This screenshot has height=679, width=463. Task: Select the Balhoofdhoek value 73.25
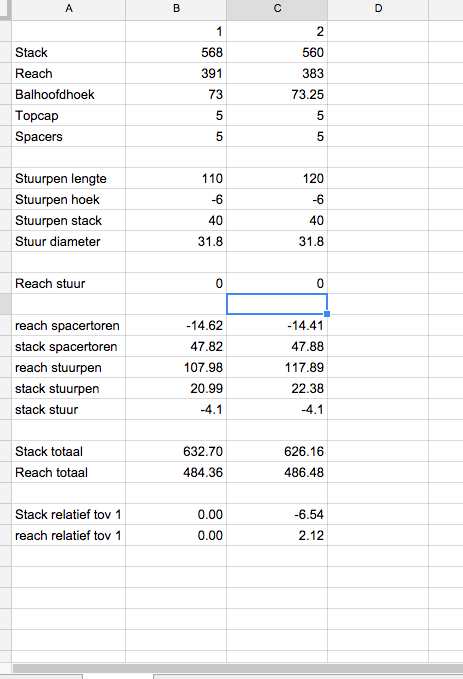click(277, 94)
